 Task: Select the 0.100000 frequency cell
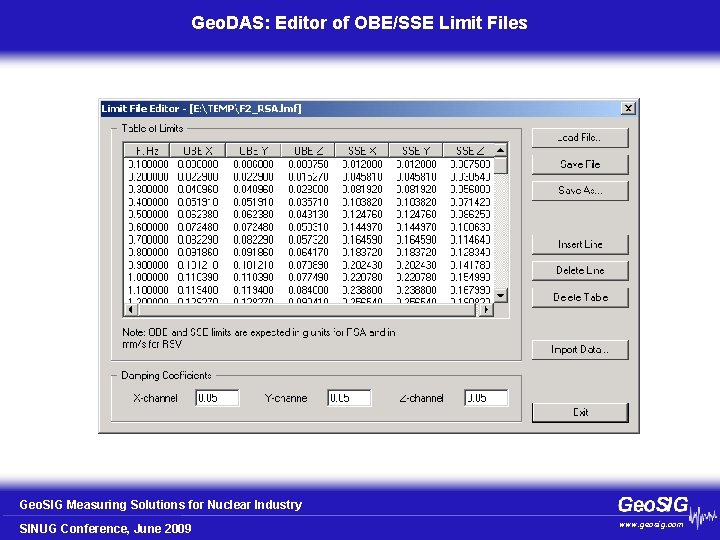[x=148, y=164]
